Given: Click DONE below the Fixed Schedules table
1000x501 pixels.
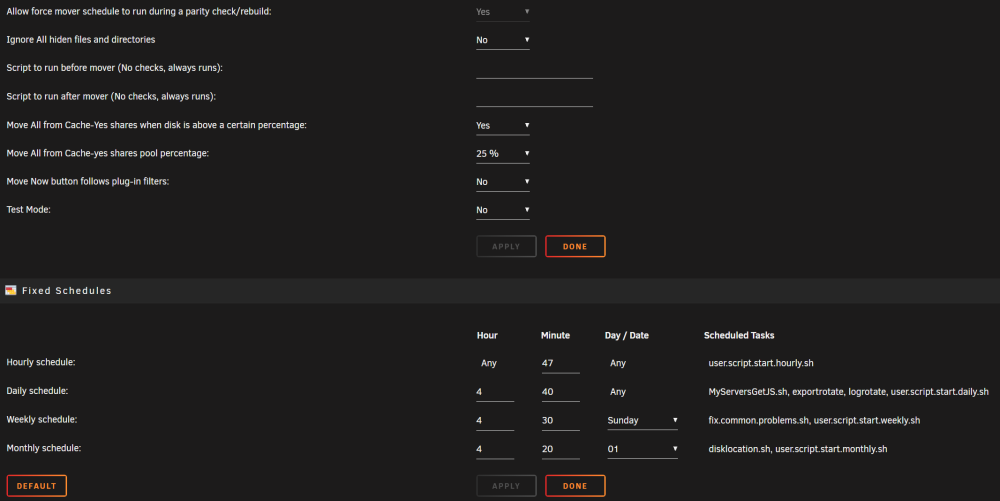Looking at the screenshot, I should 575,486.
